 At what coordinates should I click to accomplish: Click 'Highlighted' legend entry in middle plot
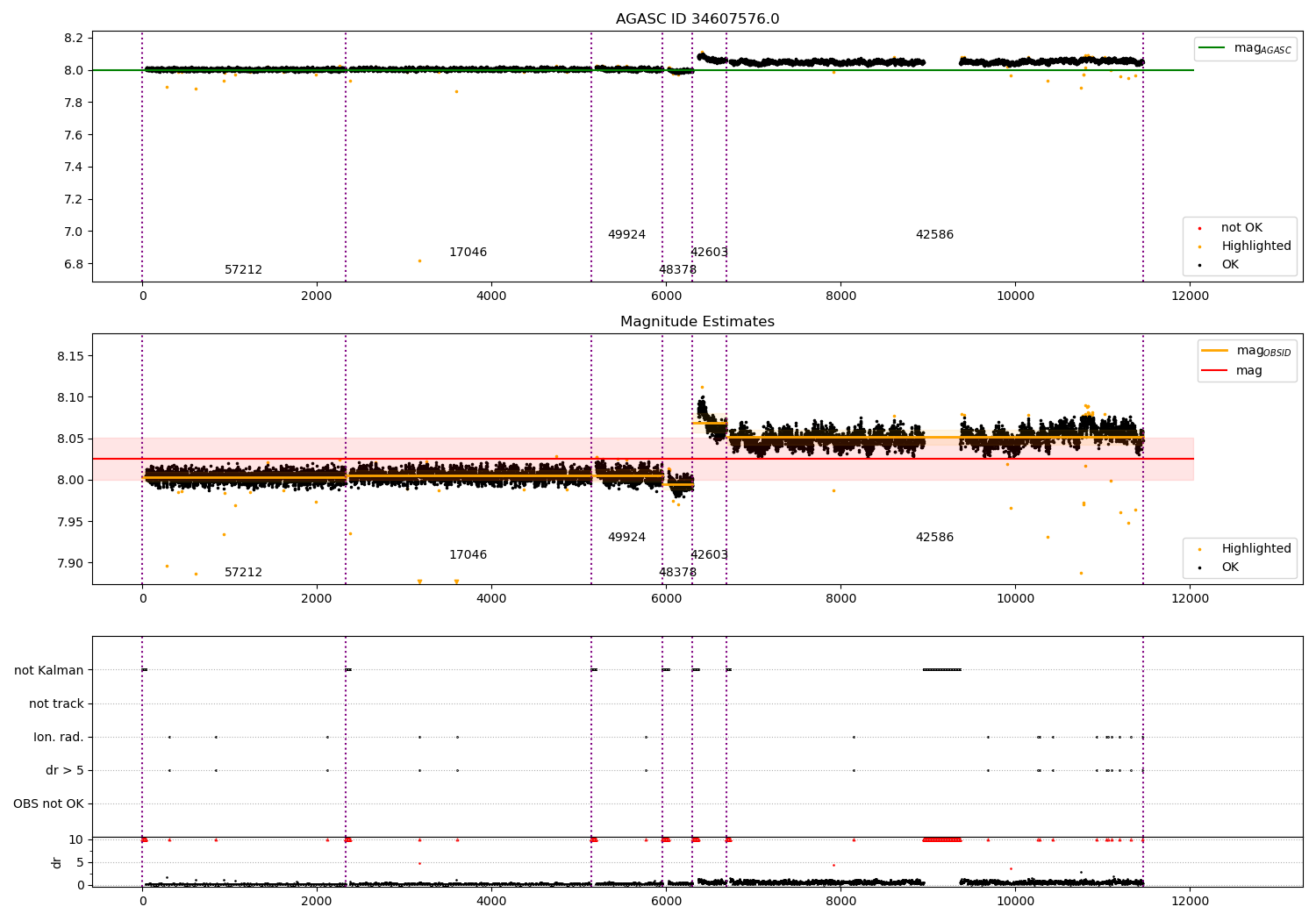pos(1244,549)
